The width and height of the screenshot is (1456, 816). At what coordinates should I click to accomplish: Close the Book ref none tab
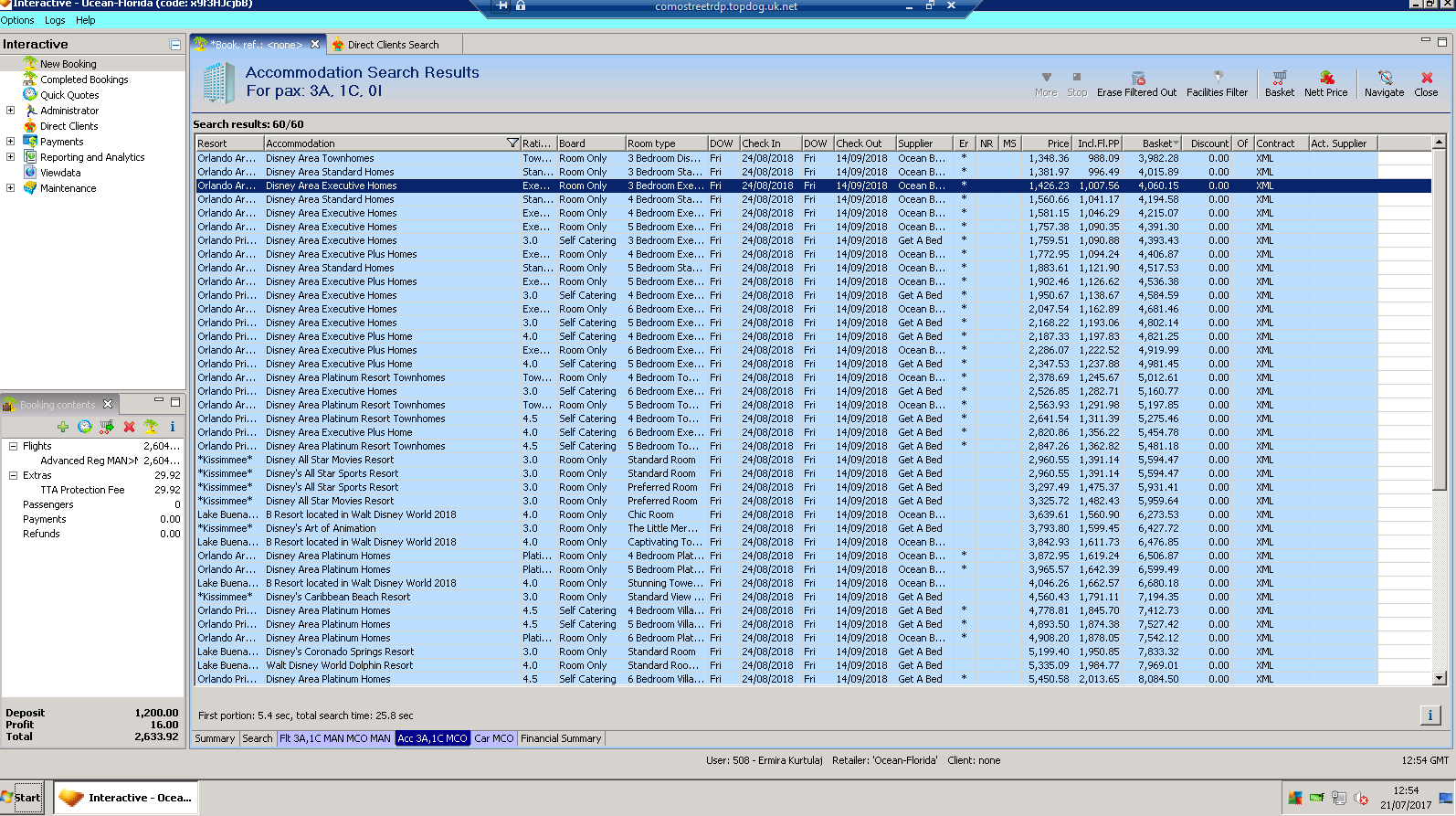(x=315, y=44)
